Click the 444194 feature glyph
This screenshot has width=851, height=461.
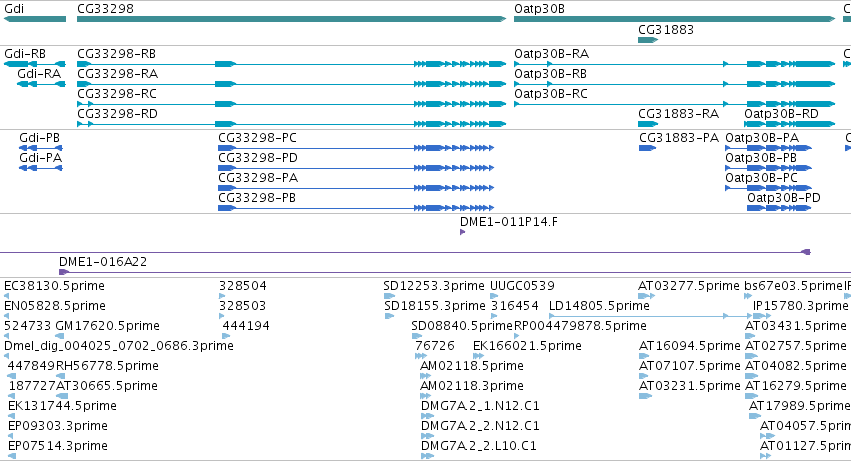(x=226, y=336)
